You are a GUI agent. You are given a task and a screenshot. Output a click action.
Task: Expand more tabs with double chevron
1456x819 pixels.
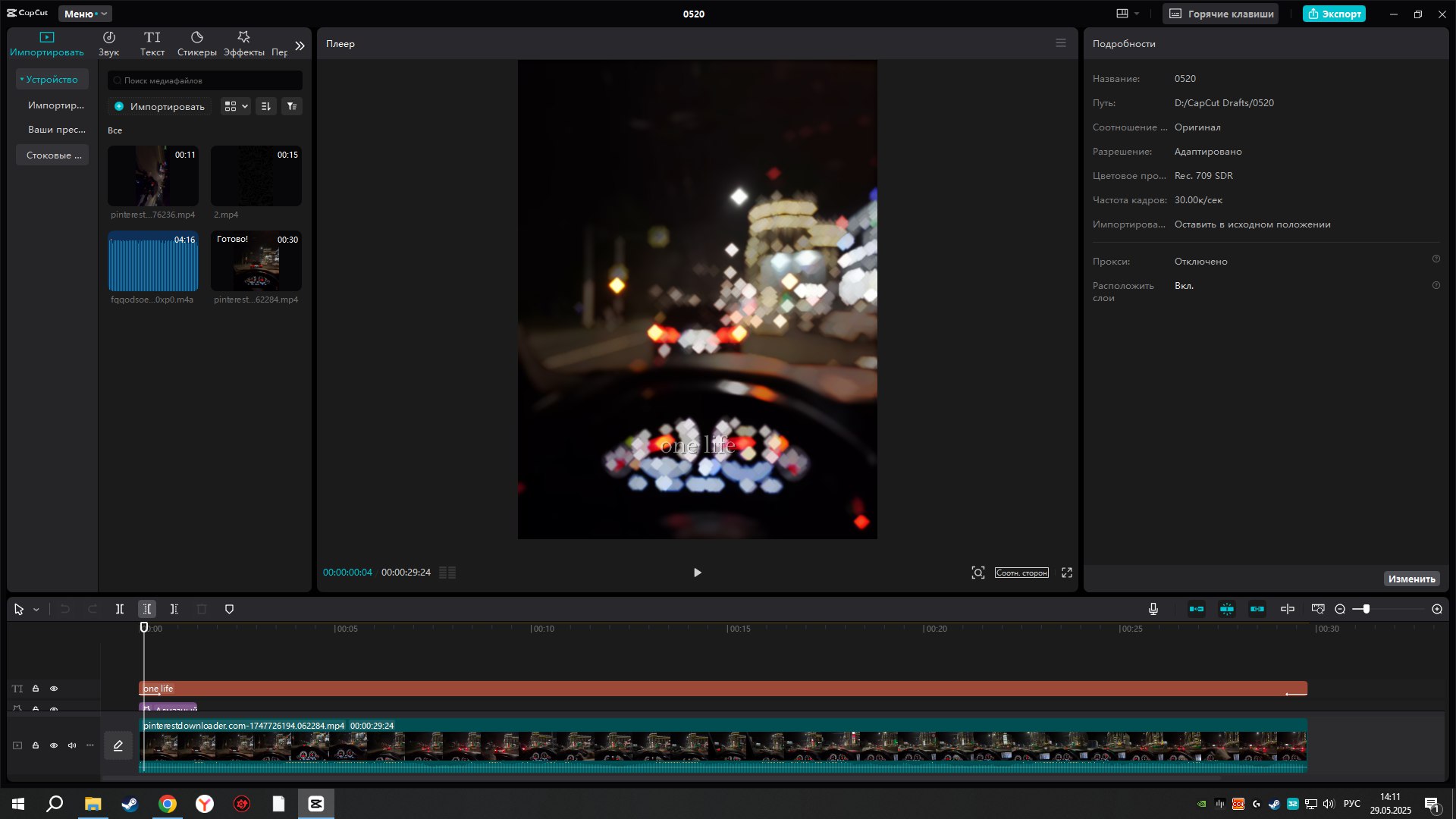(300, 45)
